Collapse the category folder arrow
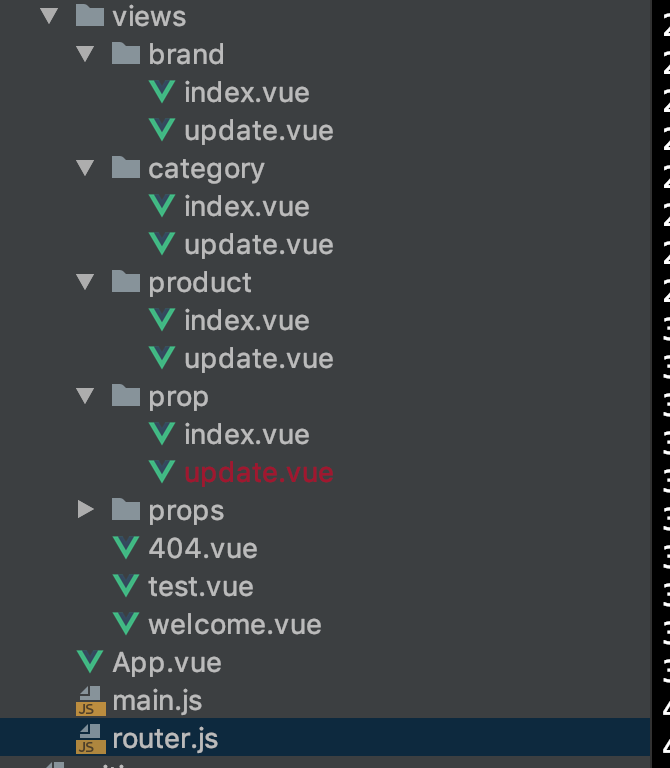The image size is (670, 768). [85, 168]
